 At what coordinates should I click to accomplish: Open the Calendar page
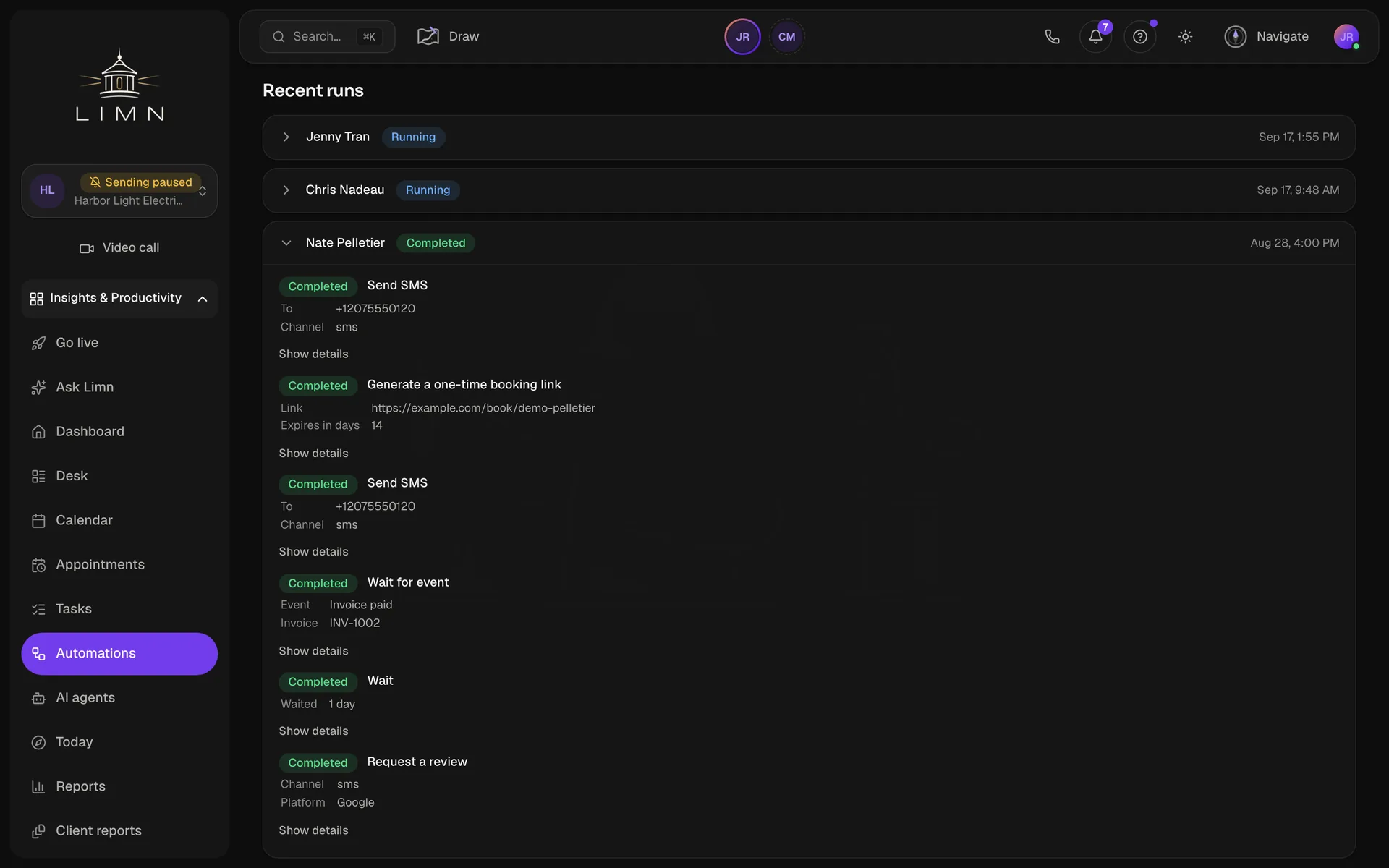pyautogui.click(x=119, y=520)
